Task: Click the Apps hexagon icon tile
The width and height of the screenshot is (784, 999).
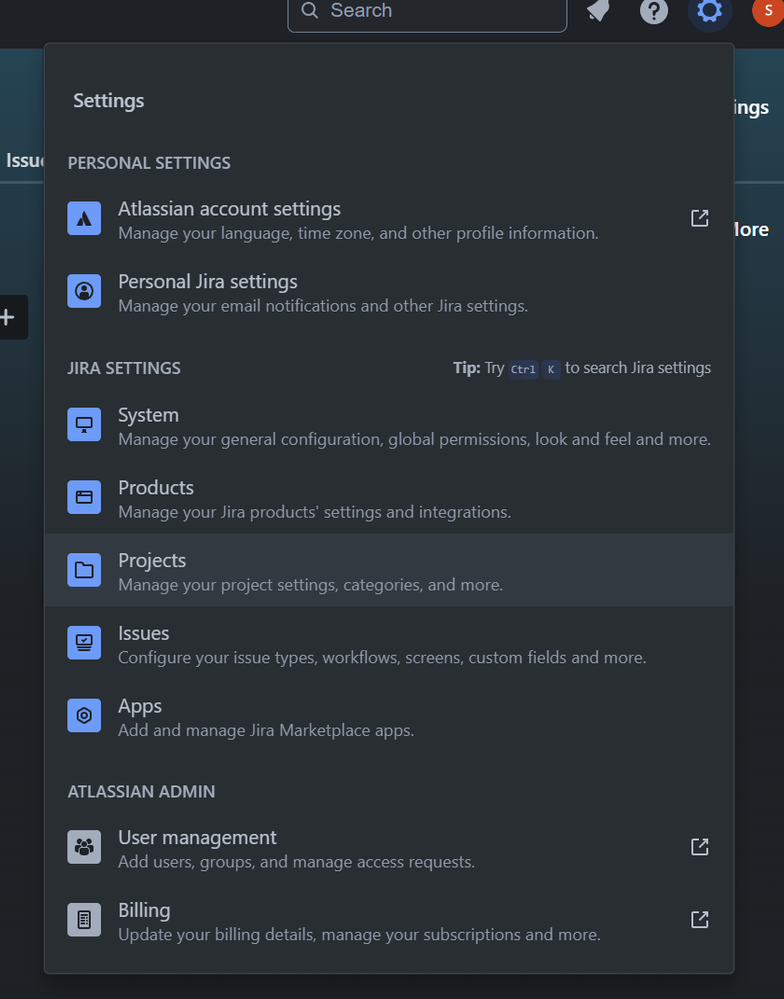Action: pos(84,715)
